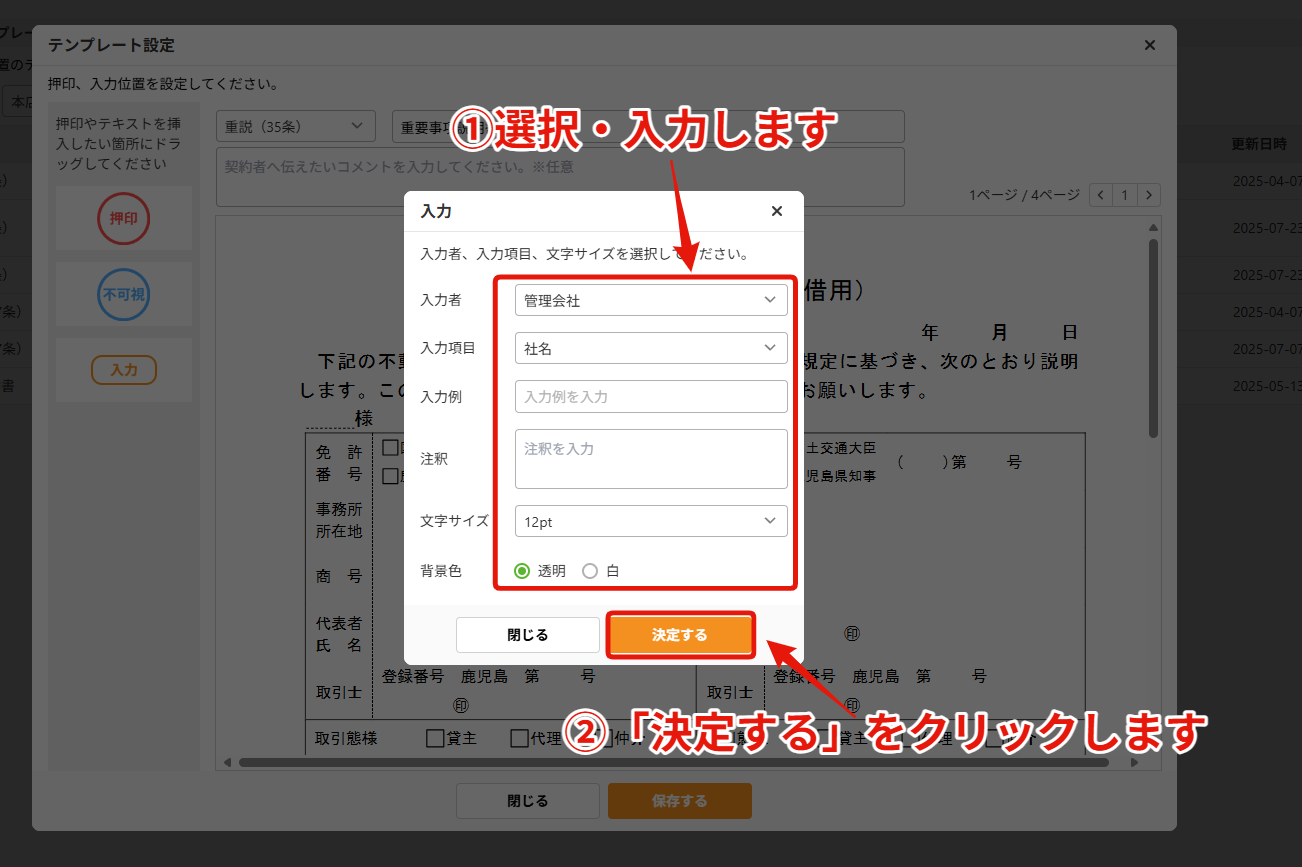
Task: Select the 白 background radio button
Action: tap(590, 571)
